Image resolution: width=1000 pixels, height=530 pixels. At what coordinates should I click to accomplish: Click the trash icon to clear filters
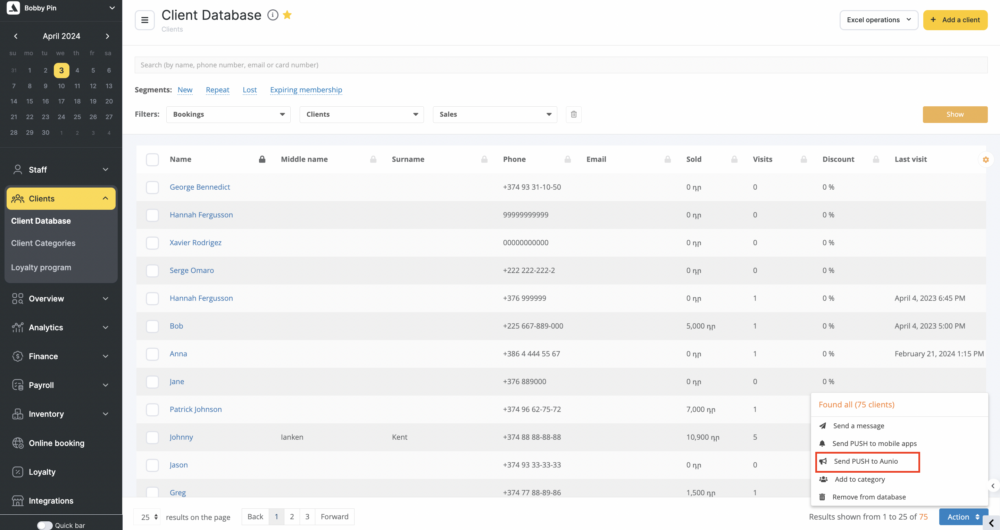click(x=573, y=115)
